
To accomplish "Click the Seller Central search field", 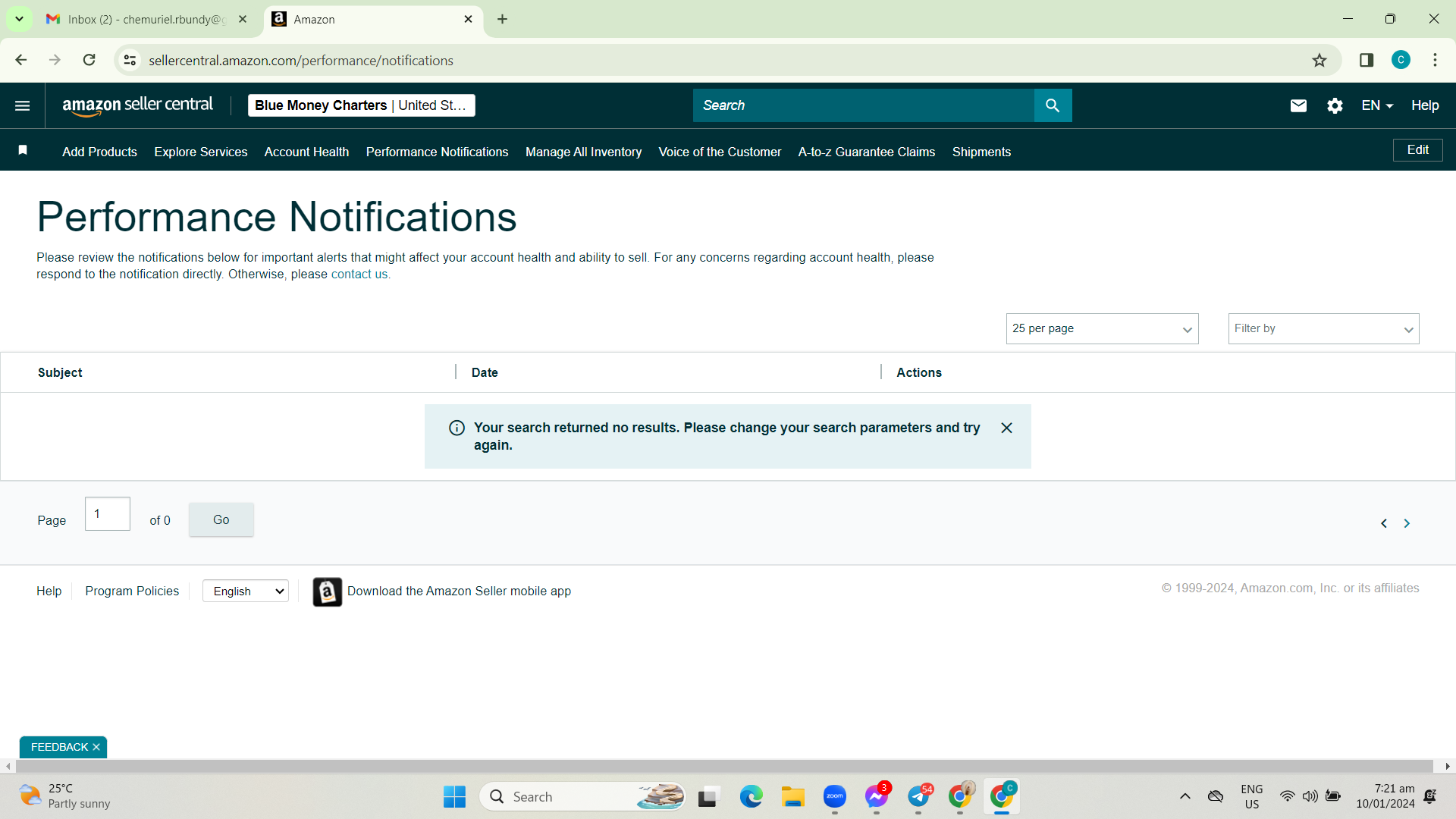I will point(864,105).
